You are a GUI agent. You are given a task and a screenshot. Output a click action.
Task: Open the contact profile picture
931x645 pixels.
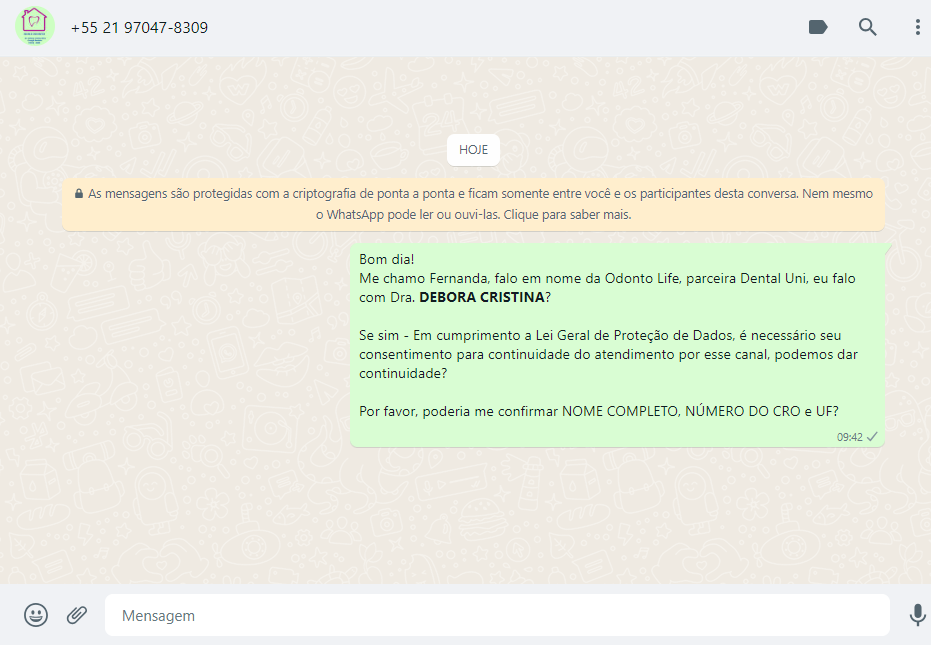35,27
